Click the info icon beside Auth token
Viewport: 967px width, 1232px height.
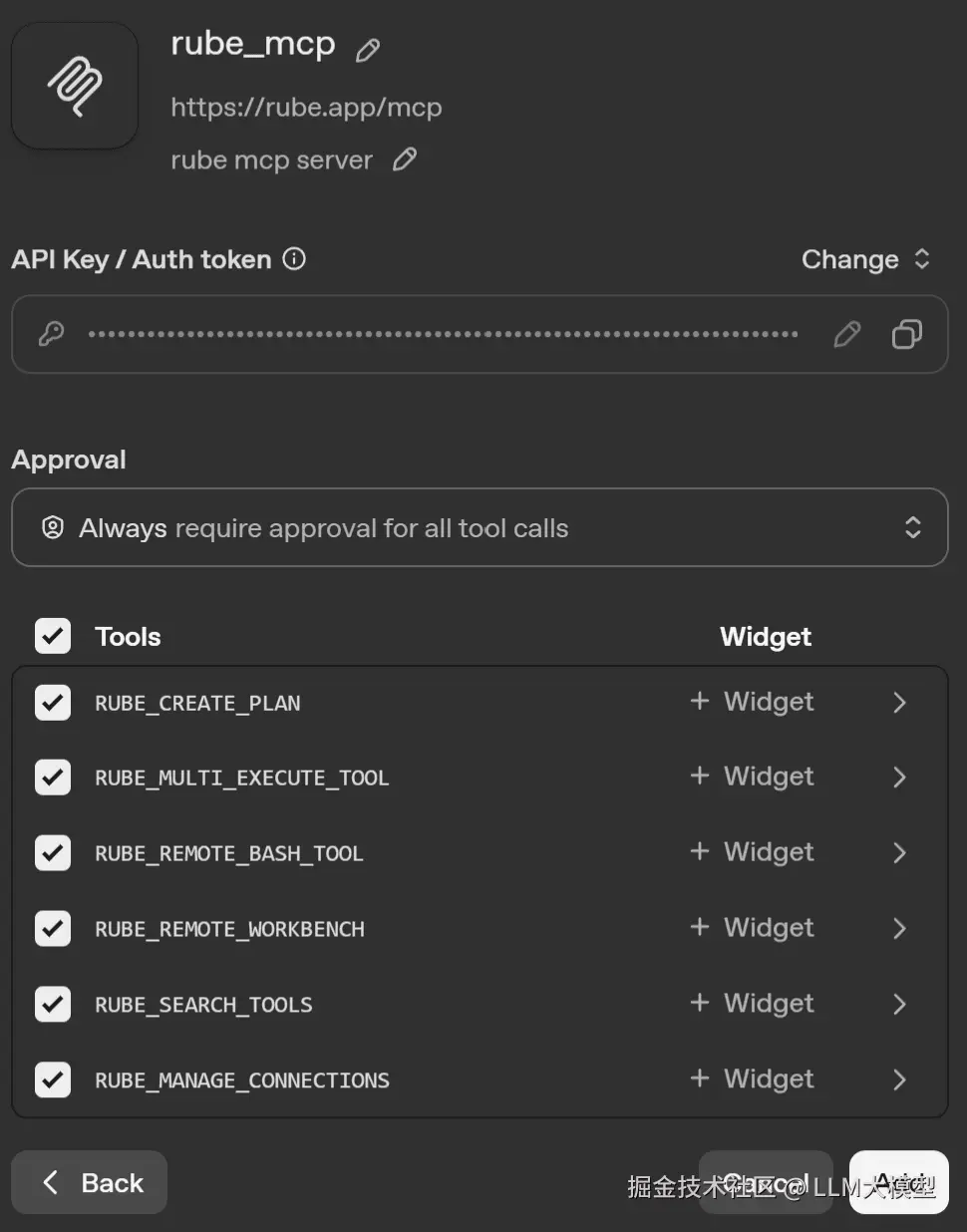click(294, 259)
